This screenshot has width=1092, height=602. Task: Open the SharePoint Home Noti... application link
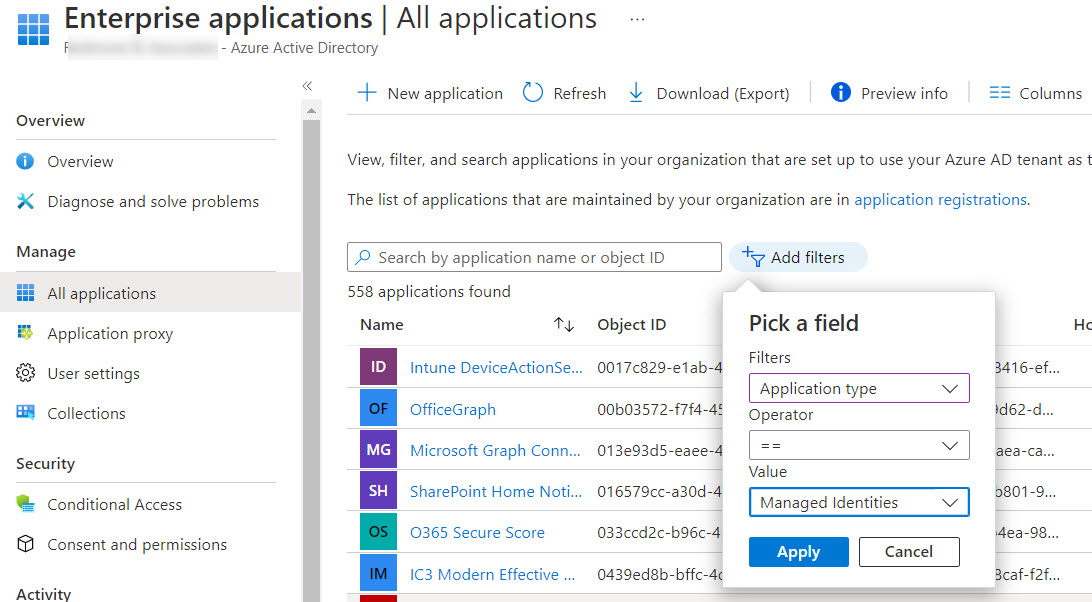pyautogui.click(x=496, y=491)
